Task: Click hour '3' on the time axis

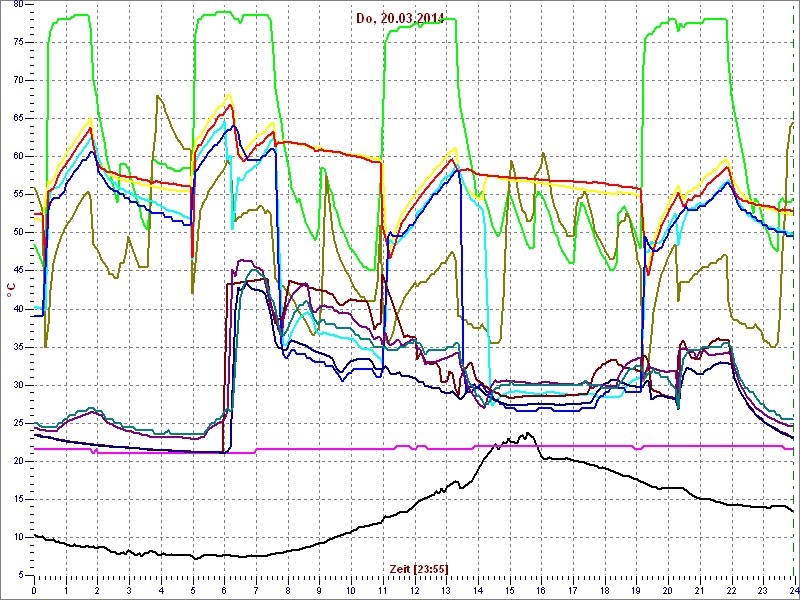Action: 129,589
